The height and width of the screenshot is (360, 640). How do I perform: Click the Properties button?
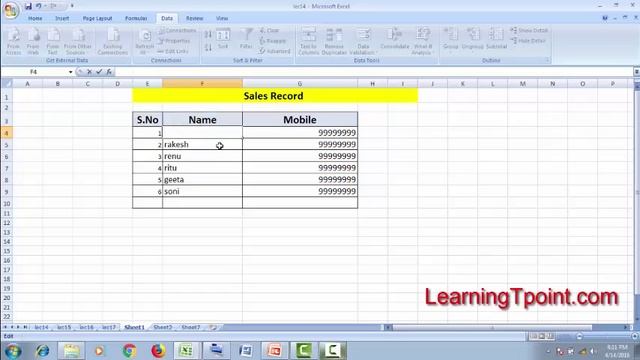[175, 41]
